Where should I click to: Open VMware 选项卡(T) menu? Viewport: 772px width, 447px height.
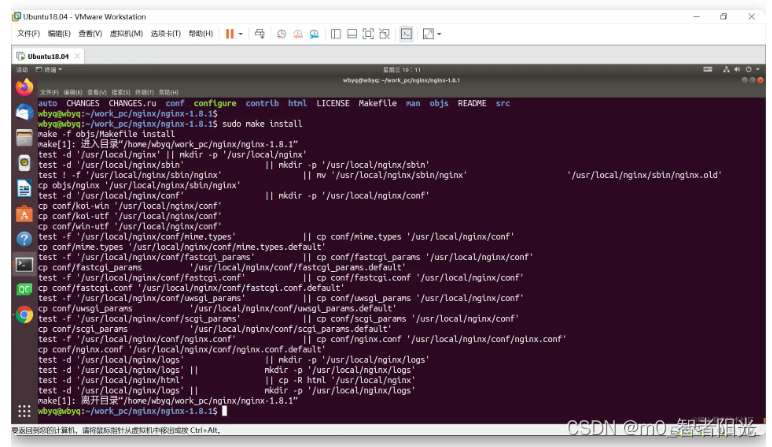click(165, 33)
